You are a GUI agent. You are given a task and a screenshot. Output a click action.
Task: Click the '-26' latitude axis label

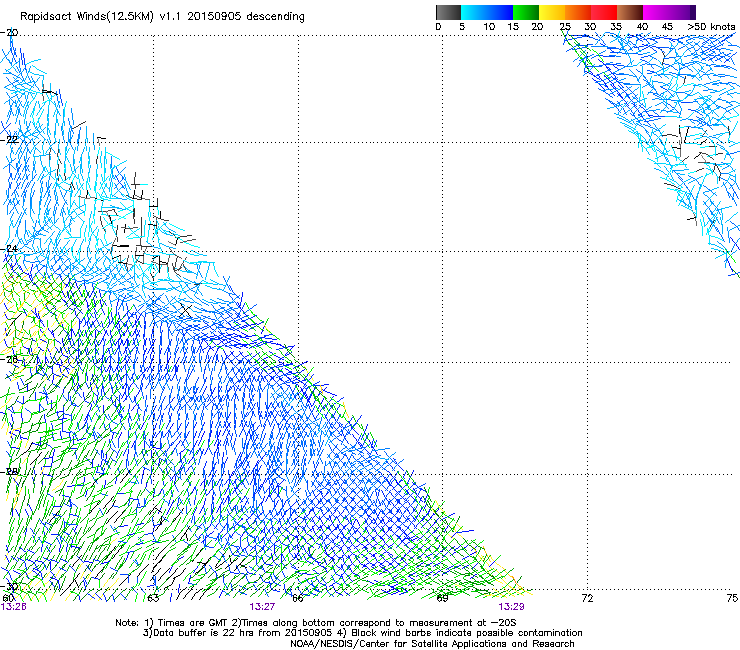(x=9, y=360)
